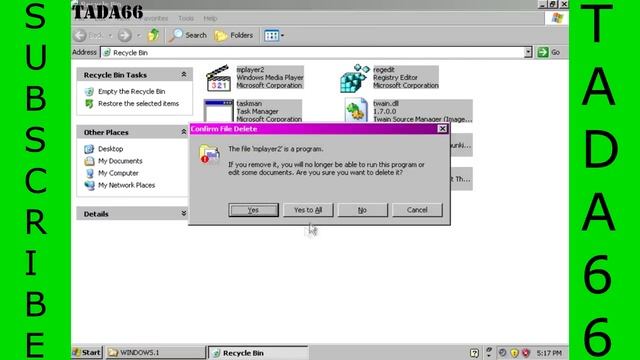Click the yellow security shield tray icon
640x360 pixels.
[514, 353]
